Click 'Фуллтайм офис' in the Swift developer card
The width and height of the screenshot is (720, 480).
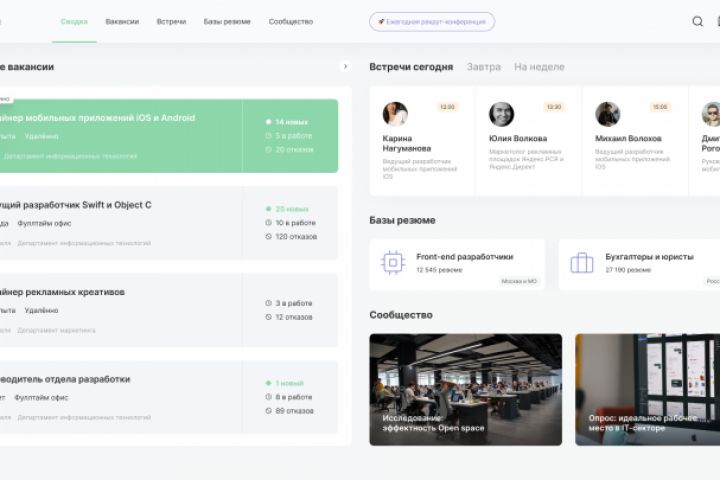tap(44, 223)
